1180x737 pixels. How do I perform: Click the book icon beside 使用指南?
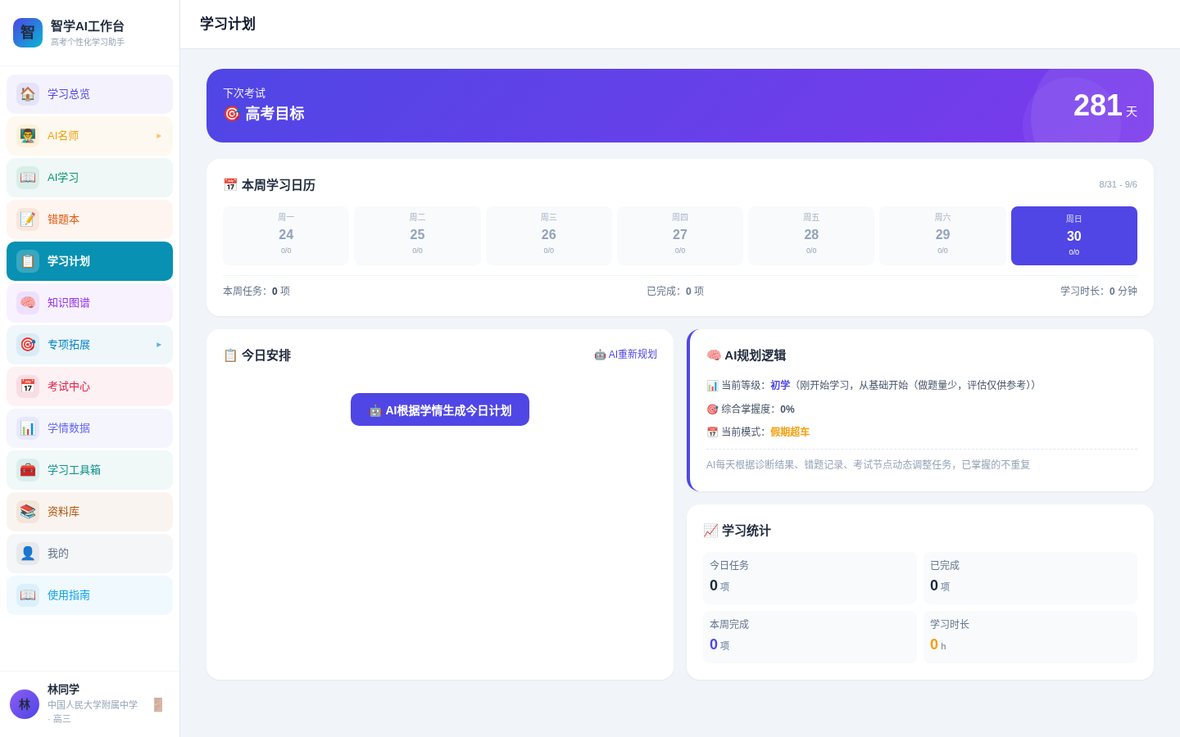[28, 595]
